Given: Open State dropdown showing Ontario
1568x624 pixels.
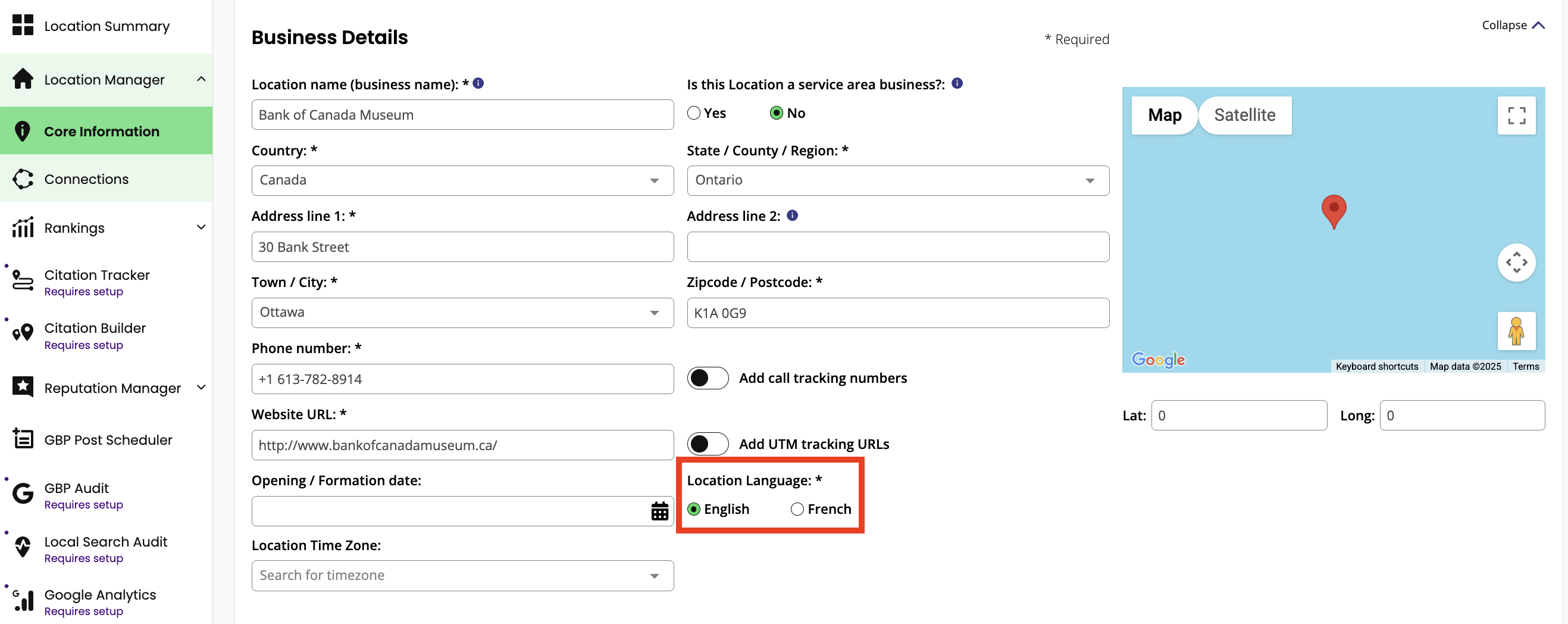Looking at the screenshot, I should [x=898, y=180].
